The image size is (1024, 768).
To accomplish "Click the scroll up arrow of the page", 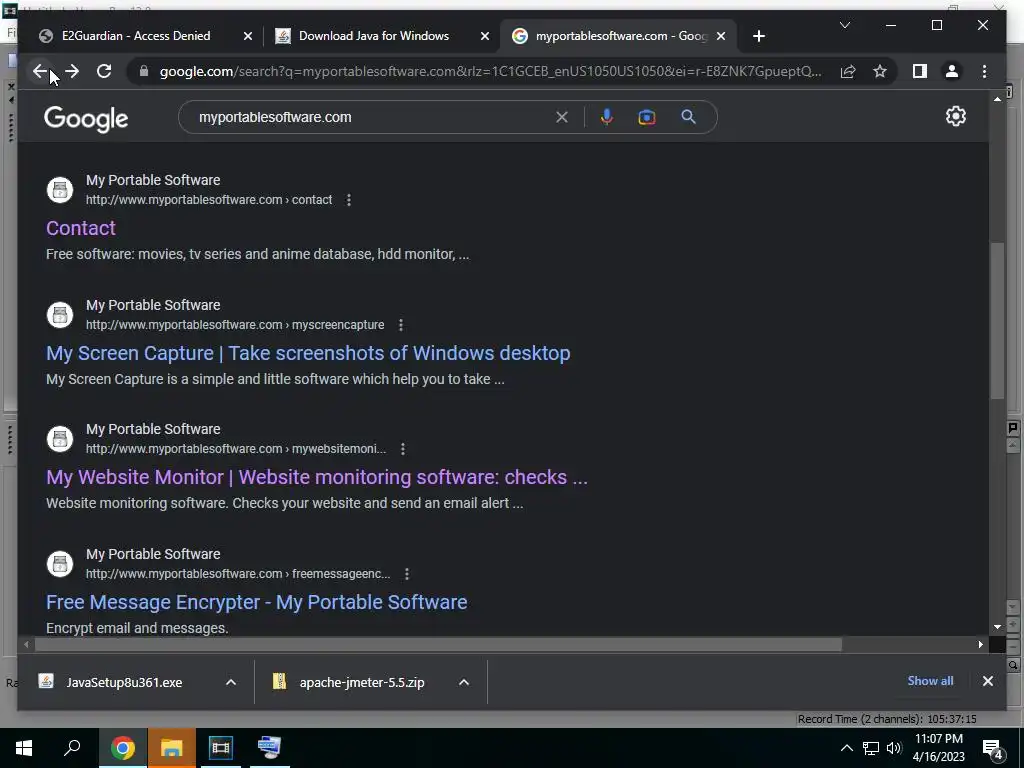I will 997,99.
